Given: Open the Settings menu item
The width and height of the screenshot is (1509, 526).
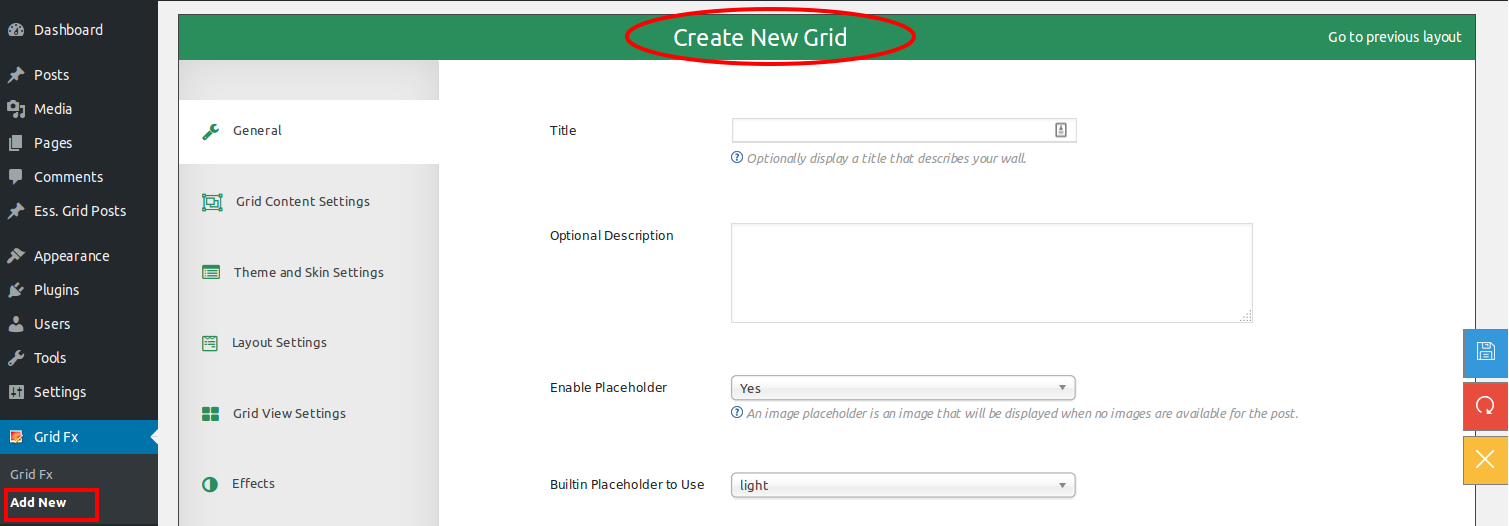Looking at the screenshot, I should tap(79, 392).
